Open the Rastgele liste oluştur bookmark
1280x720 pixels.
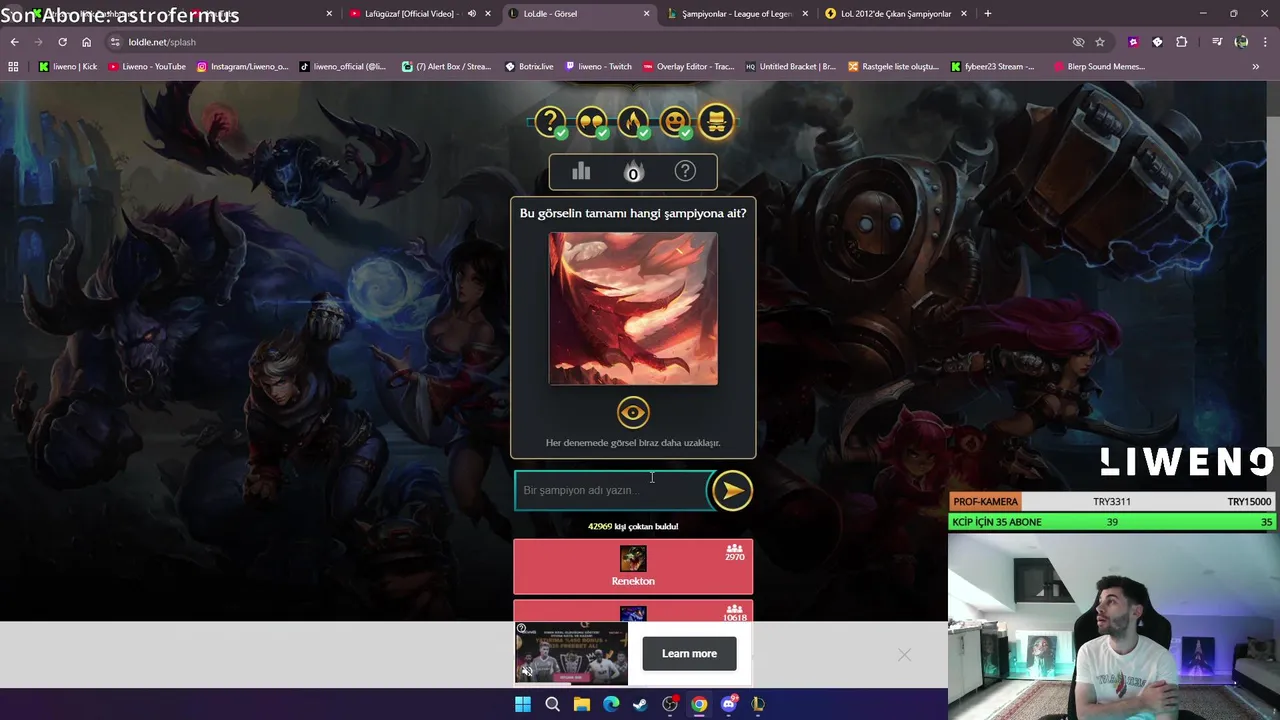[893, 67]
